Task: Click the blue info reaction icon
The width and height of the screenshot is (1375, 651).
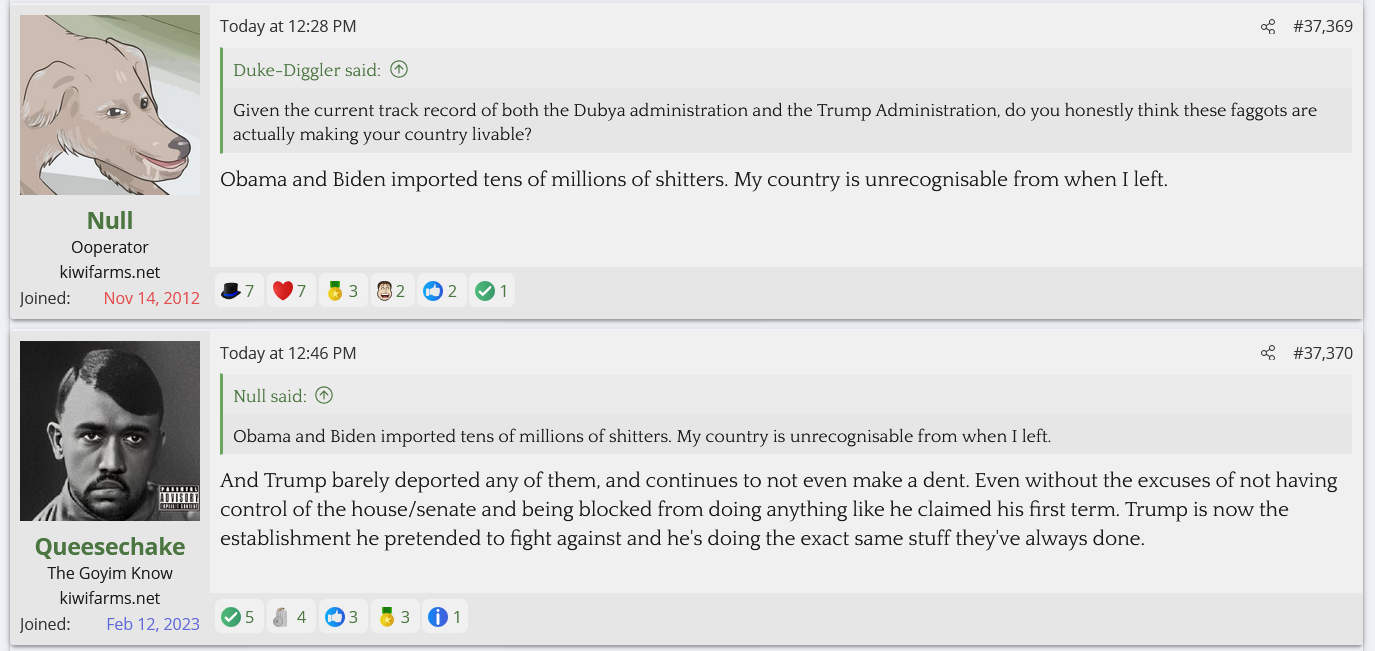Action: (x=437, y=617)
